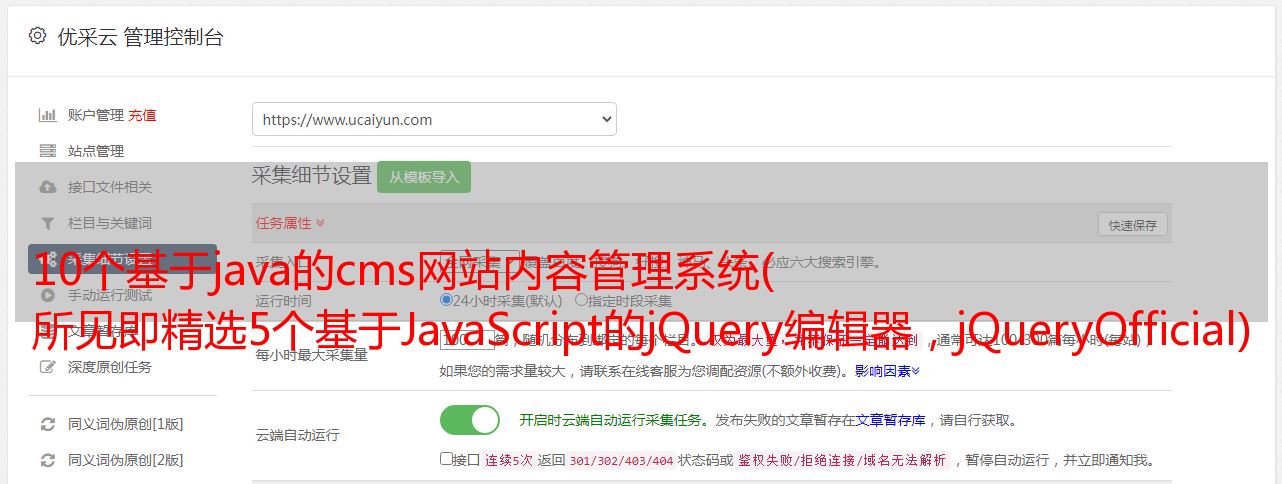Click the play icon for 手动运行测试

pyautogui.click(x=47, y=295)
